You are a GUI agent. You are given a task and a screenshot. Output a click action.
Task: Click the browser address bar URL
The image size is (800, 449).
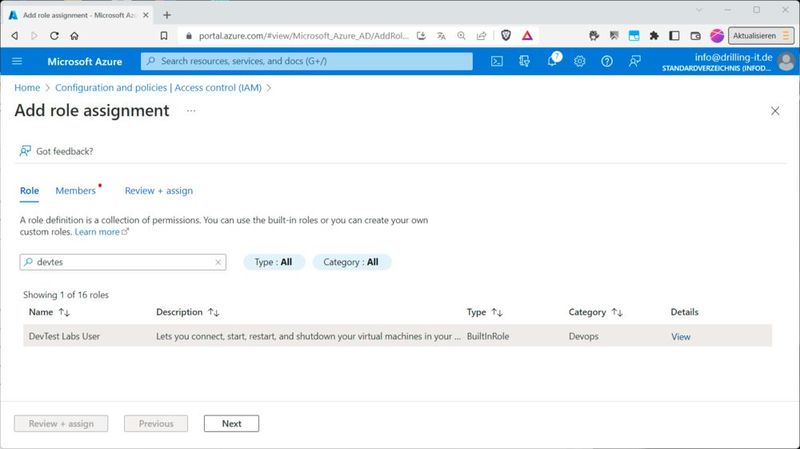click(304, 36)
